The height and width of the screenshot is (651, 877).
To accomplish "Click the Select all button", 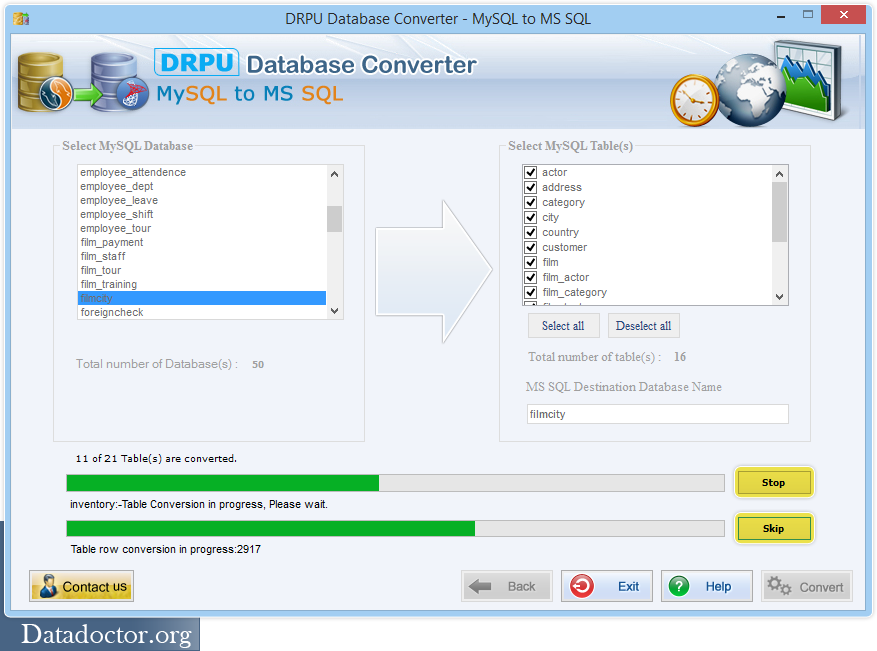I will 563,326.
